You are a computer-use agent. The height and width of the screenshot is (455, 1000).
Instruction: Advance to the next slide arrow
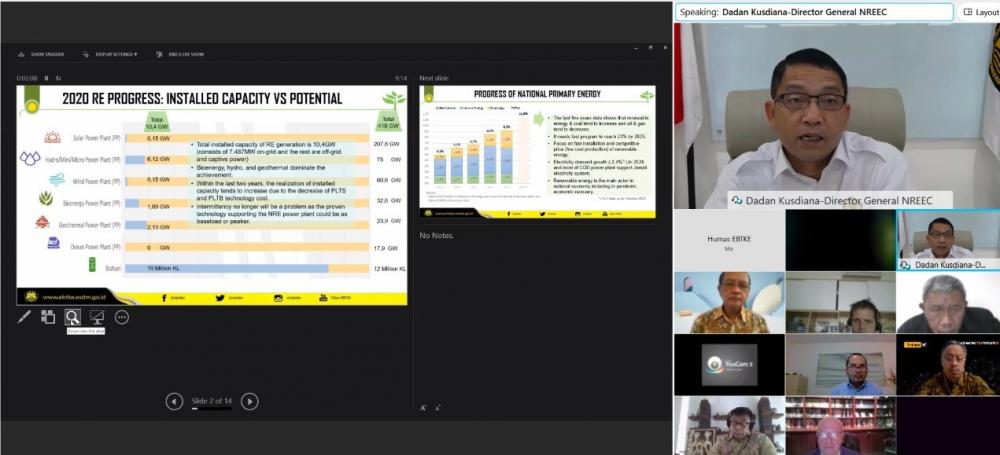pyautogui.click(x=250, y=401)
